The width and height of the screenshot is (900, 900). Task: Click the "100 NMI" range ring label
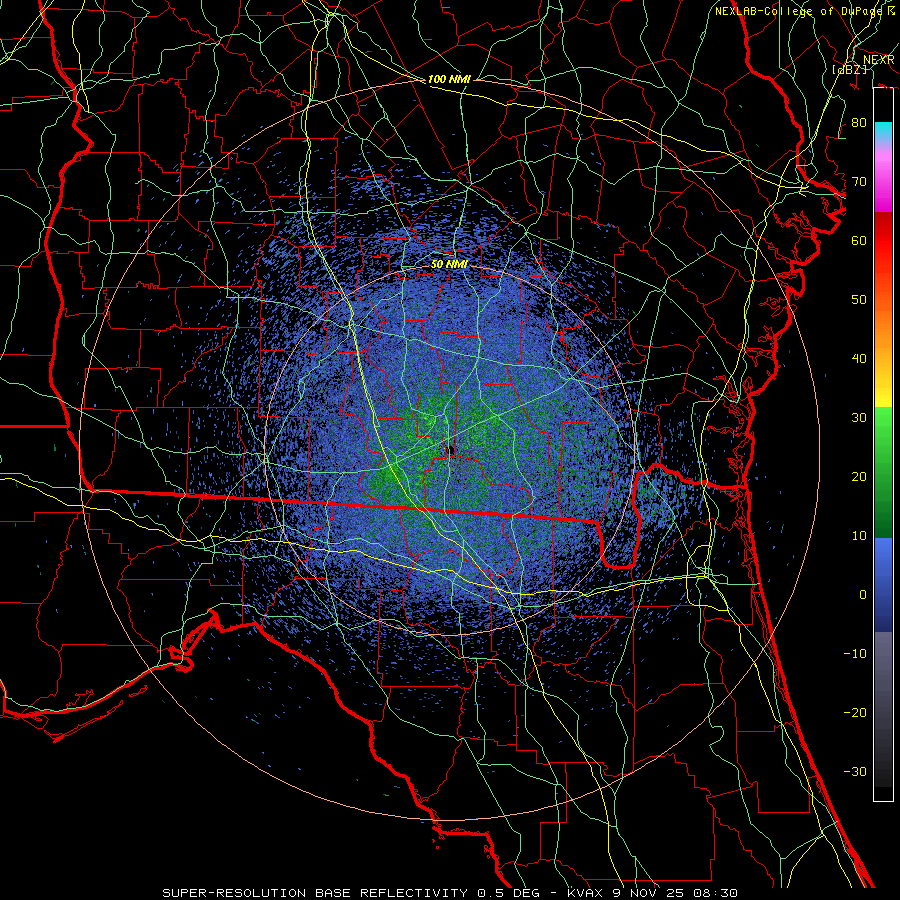point(449,79)
